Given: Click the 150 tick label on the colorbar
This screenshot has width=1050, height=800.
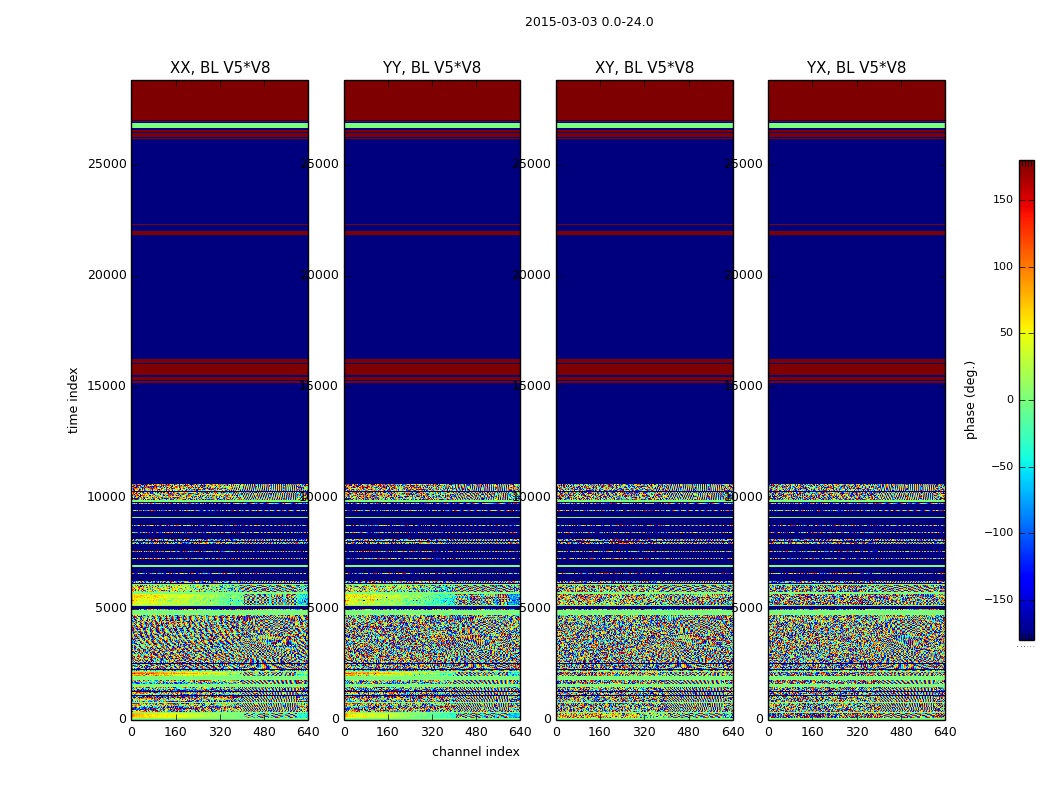Looking at the screenshot, I should click(x=1002, y=200).
